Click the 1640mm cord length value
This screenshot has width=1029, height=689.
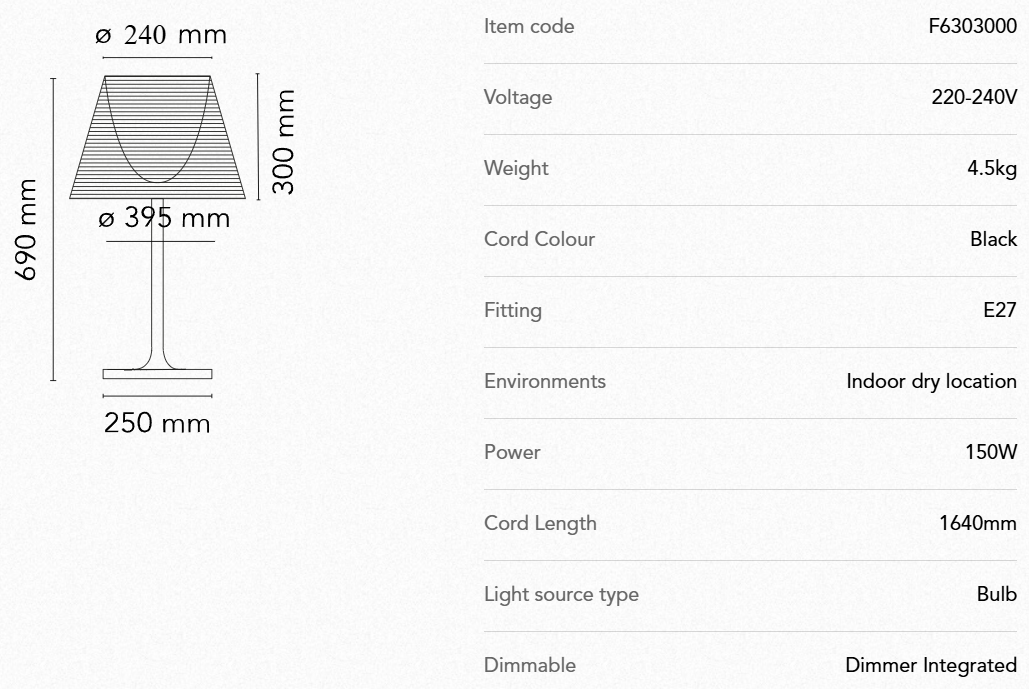[977, 524]
